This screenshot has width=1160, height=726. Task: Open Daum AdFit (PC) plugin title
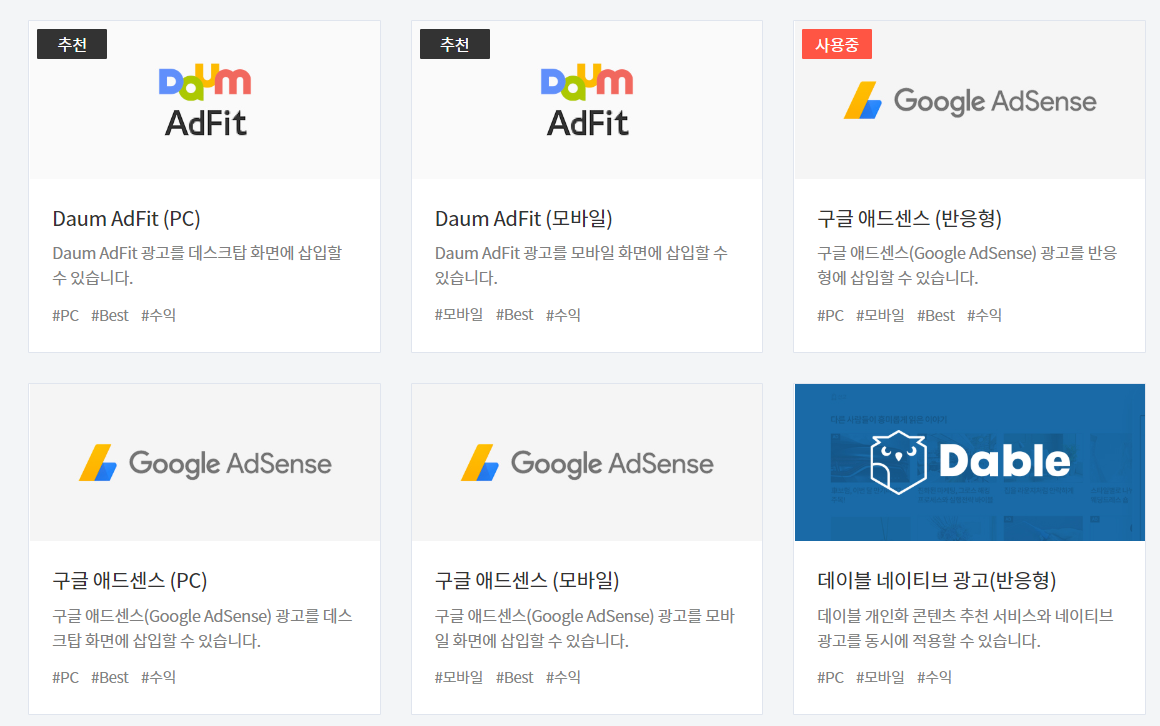[127, 218]
